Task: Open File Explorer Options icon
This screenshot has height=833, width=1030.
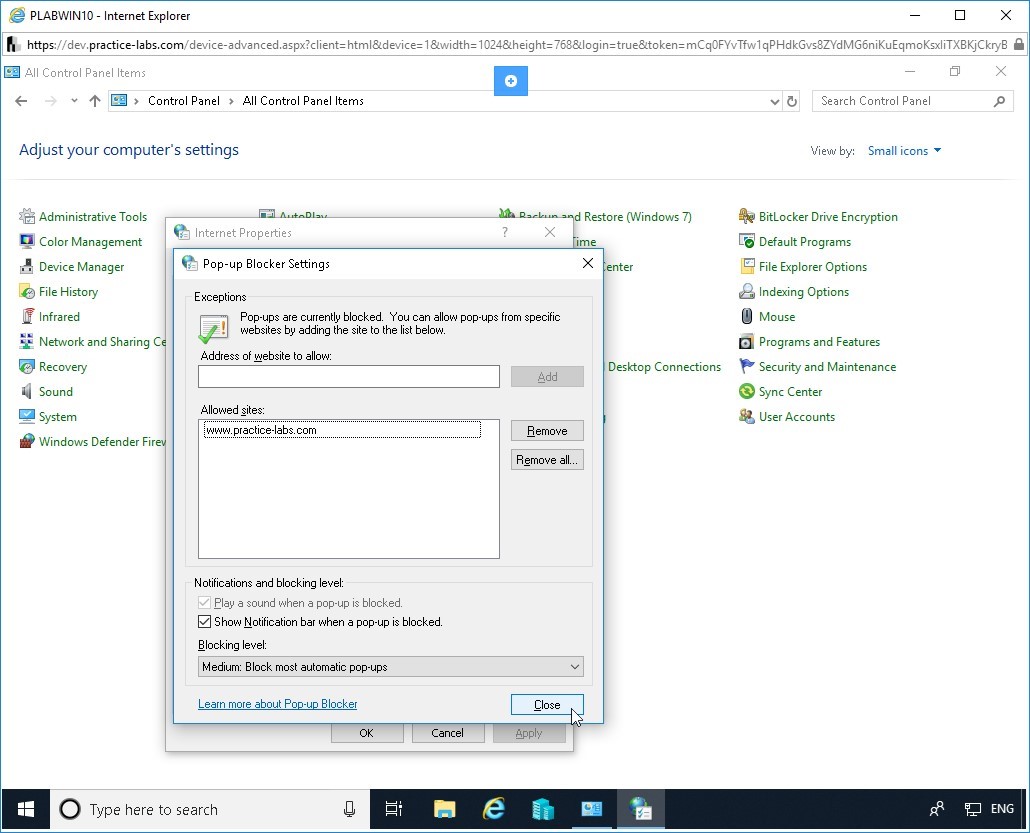Action: pos(746,266)
